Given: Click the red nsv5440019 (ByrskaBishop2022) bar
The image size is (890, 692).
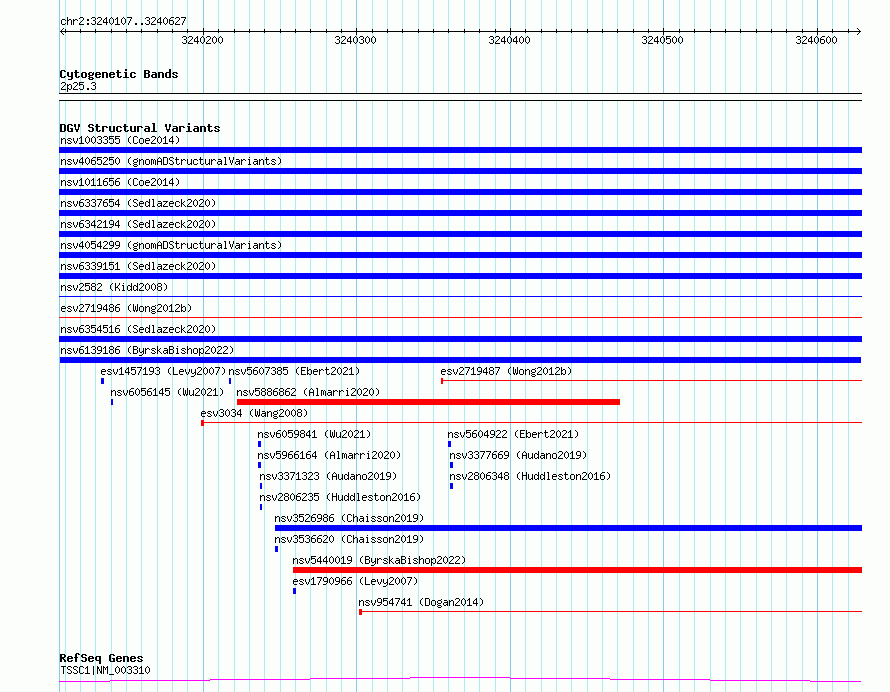Looking at the screenshot, I should point(577,570).
